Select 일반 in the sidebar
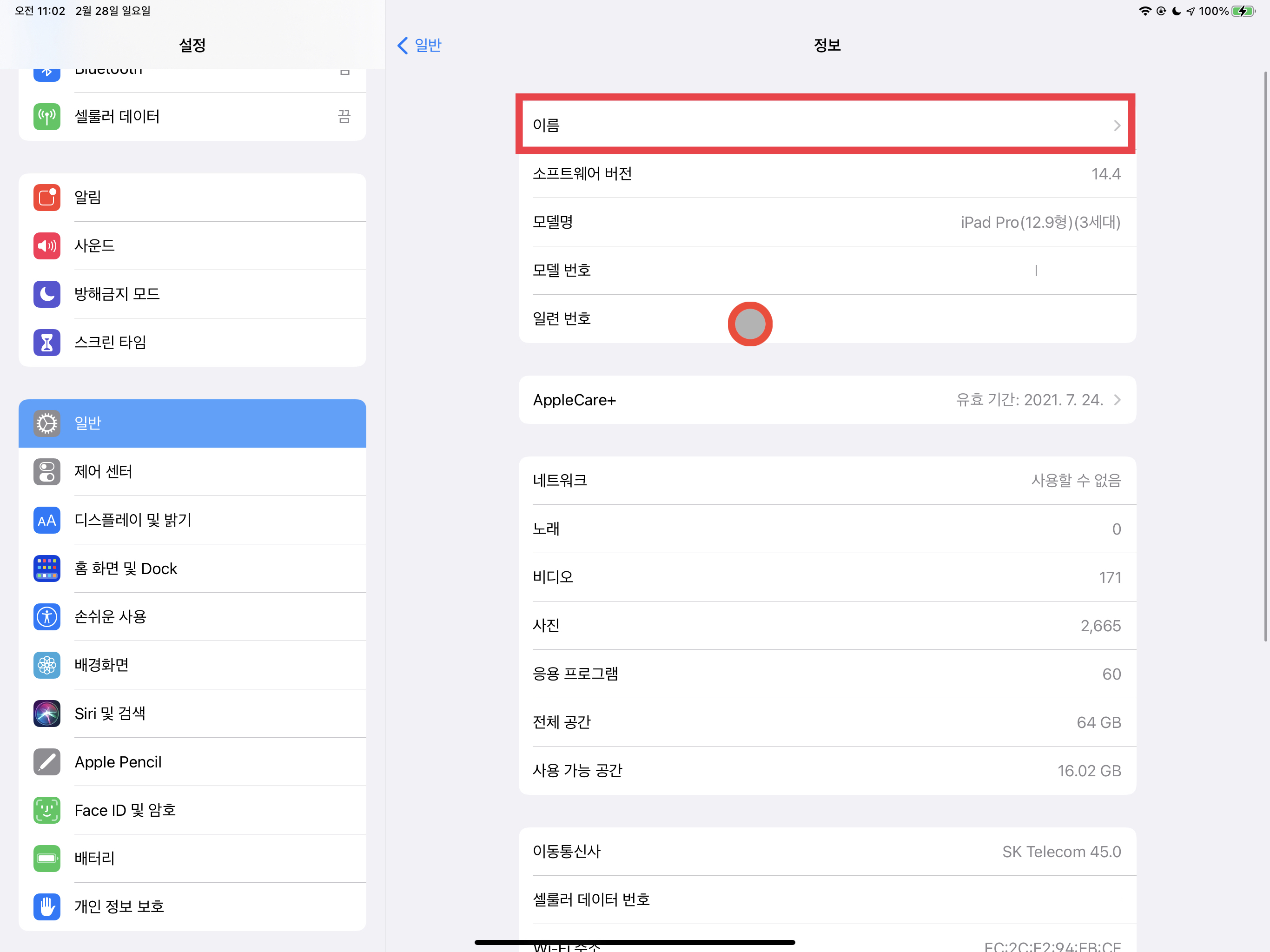Image resolution: width=1270 pixels, height=952 pixels. pos(192,423)
